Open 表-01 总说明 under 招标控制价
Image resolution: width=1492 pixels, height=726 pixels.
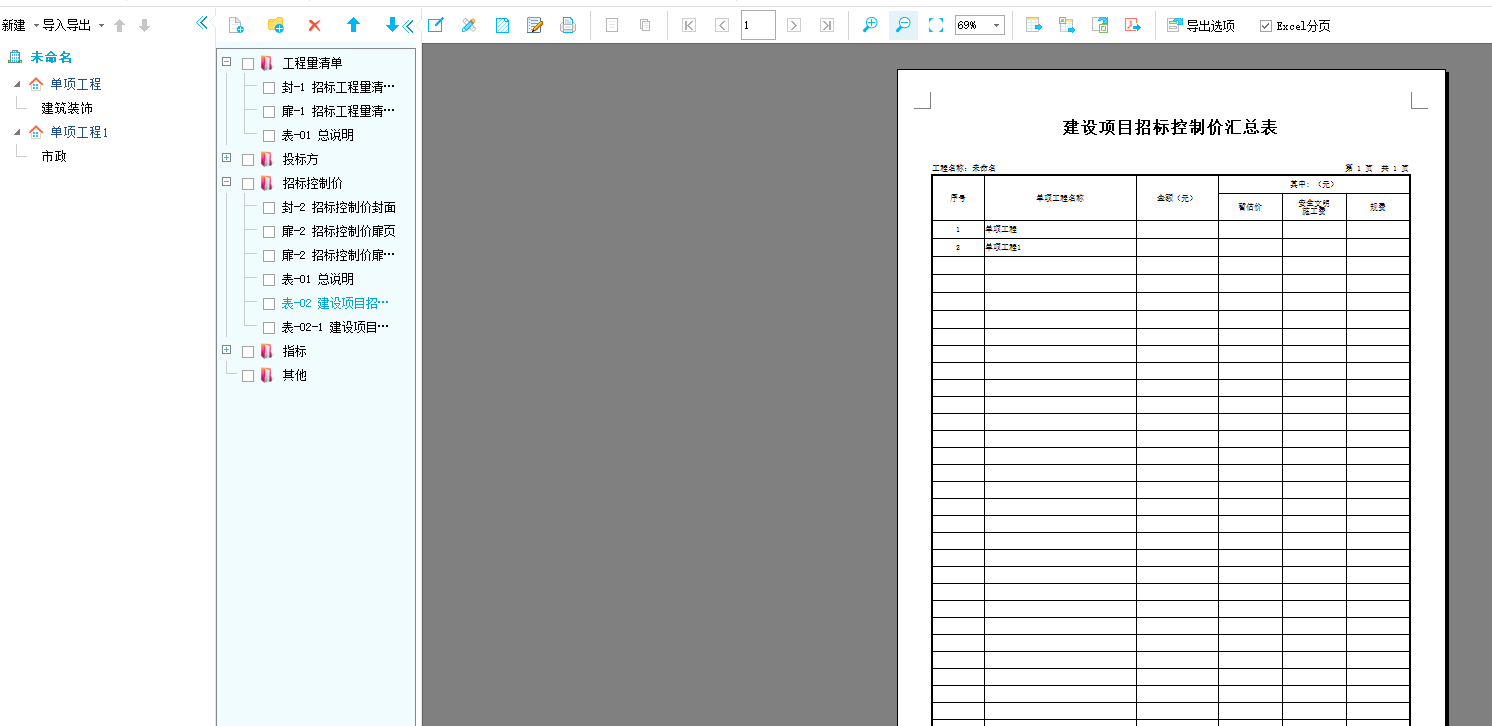318,279
